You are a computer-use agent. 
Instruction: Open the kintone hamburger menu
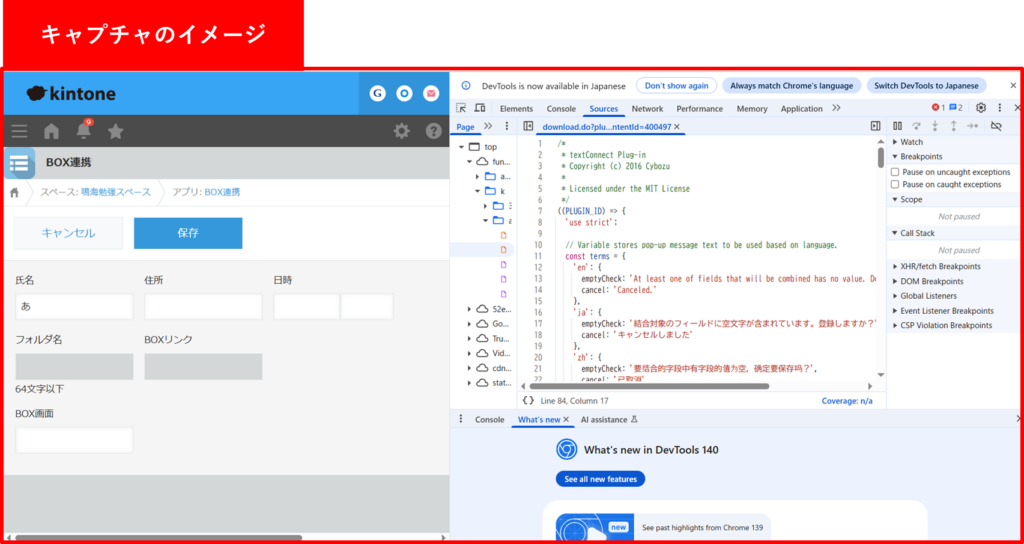pyautogui.click(x=19, y=131)
